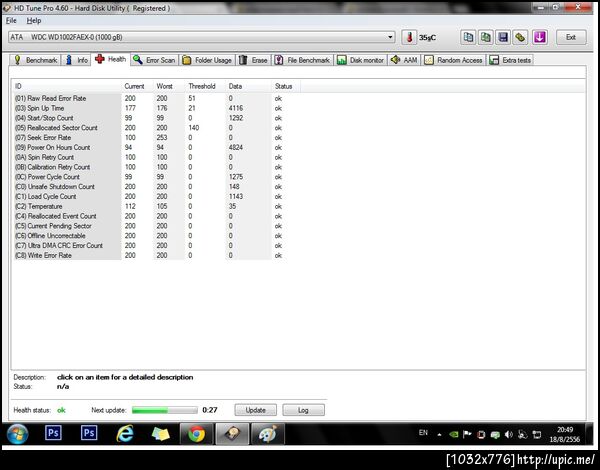The width and height of the screenshot is (600, 470).
Task: Open the Windows Start menu
Action: click(17, 434)
